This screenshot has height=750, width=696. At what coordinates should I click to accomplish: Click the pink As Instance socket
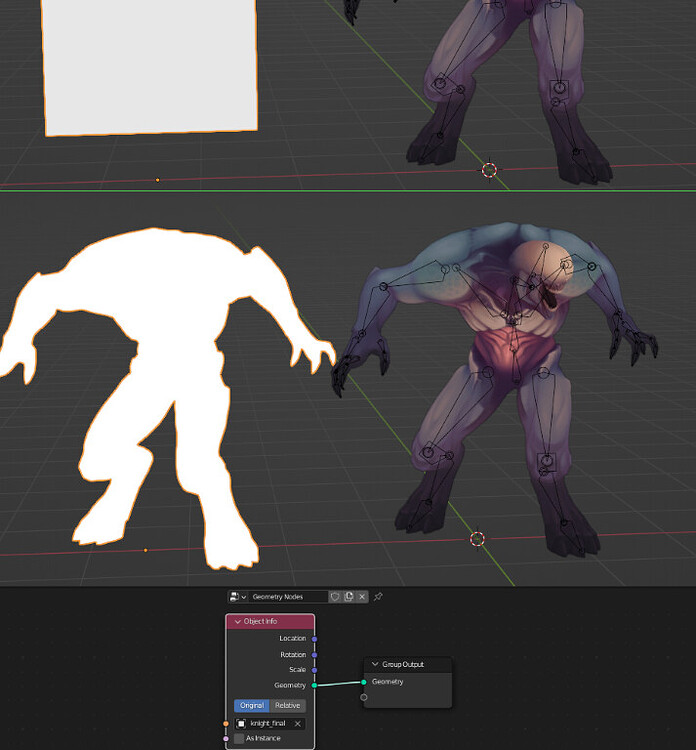click(x=226, y=739)
